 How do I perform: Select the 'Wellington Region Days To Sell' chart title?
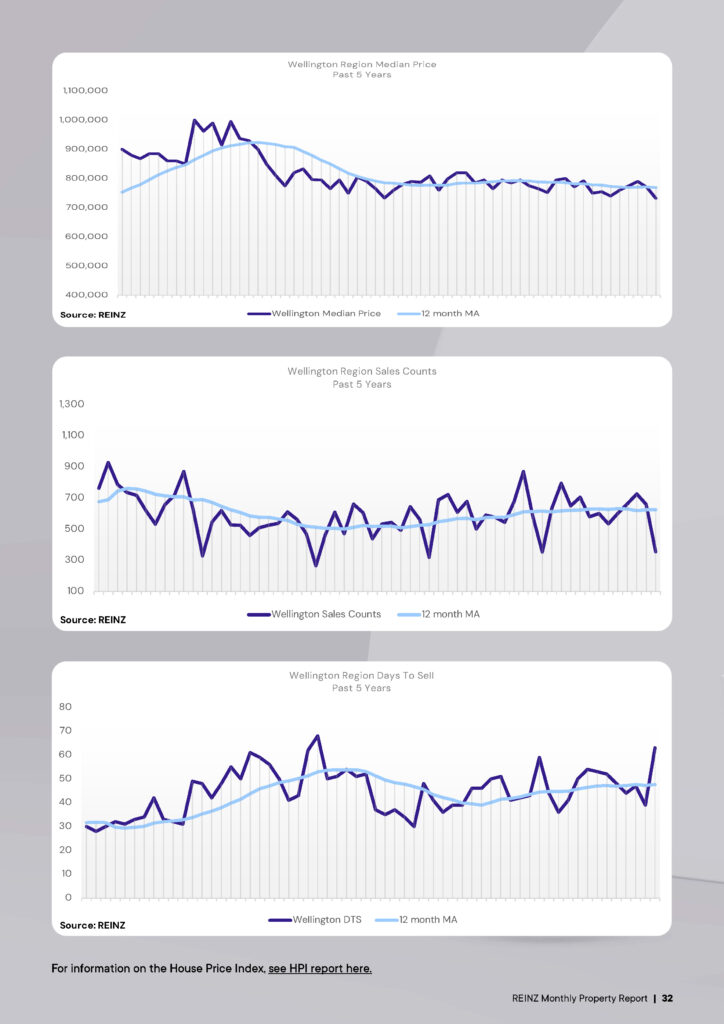361,676
